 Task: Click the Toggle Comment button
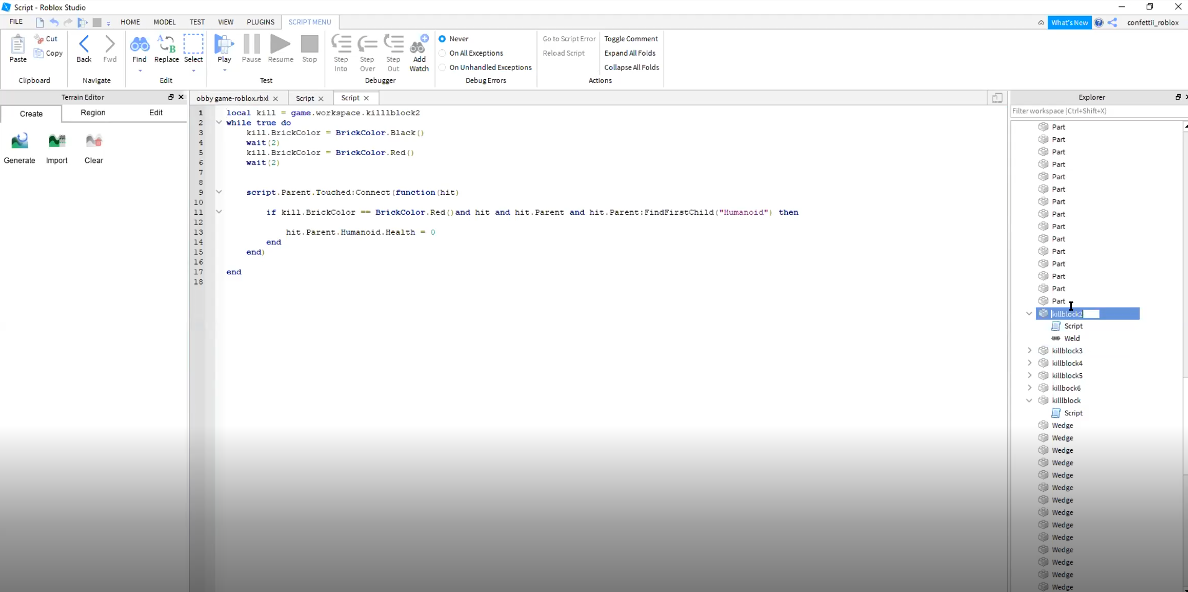coord(631,39)
